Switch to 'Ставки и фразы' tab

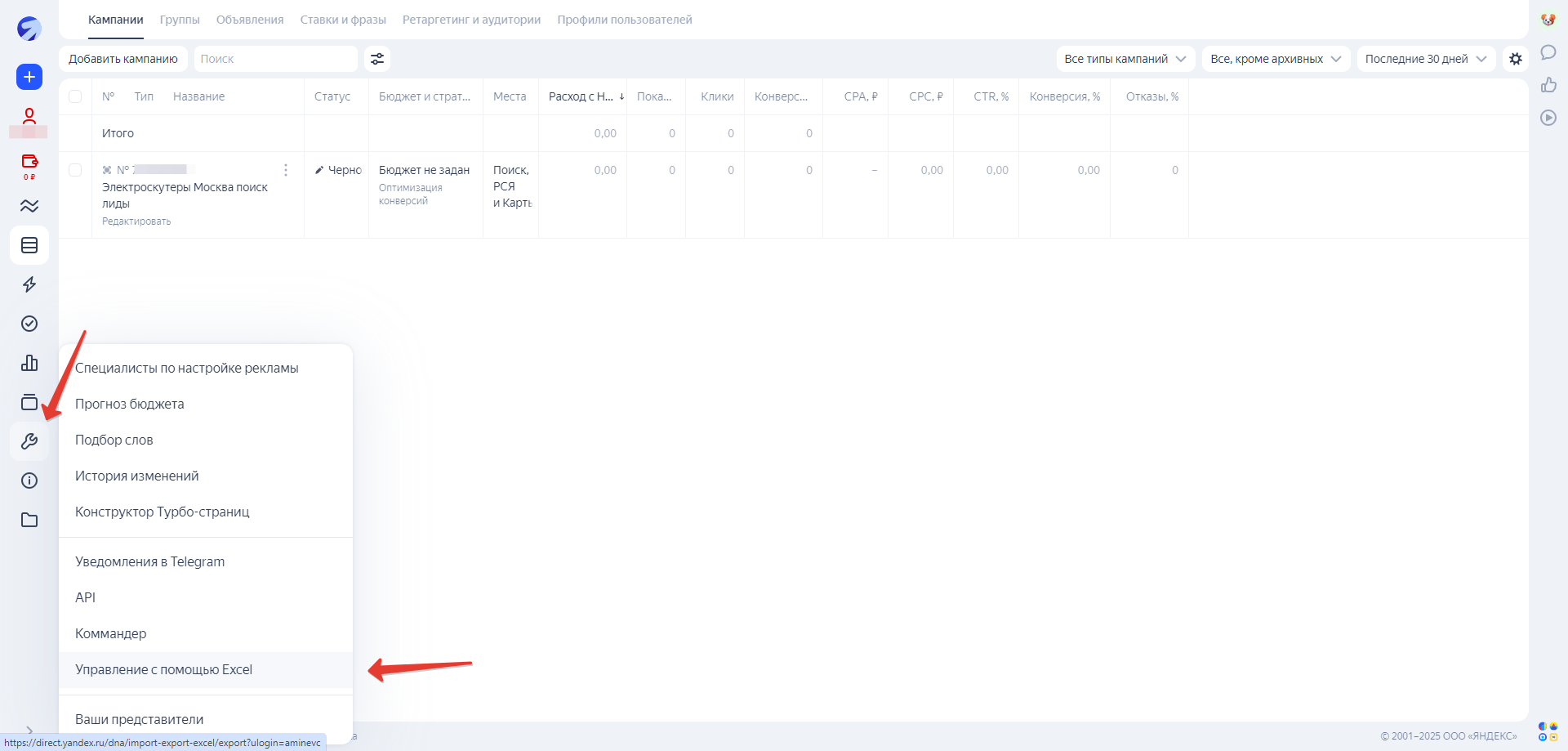pyautogui.click(x=343, y=20)
